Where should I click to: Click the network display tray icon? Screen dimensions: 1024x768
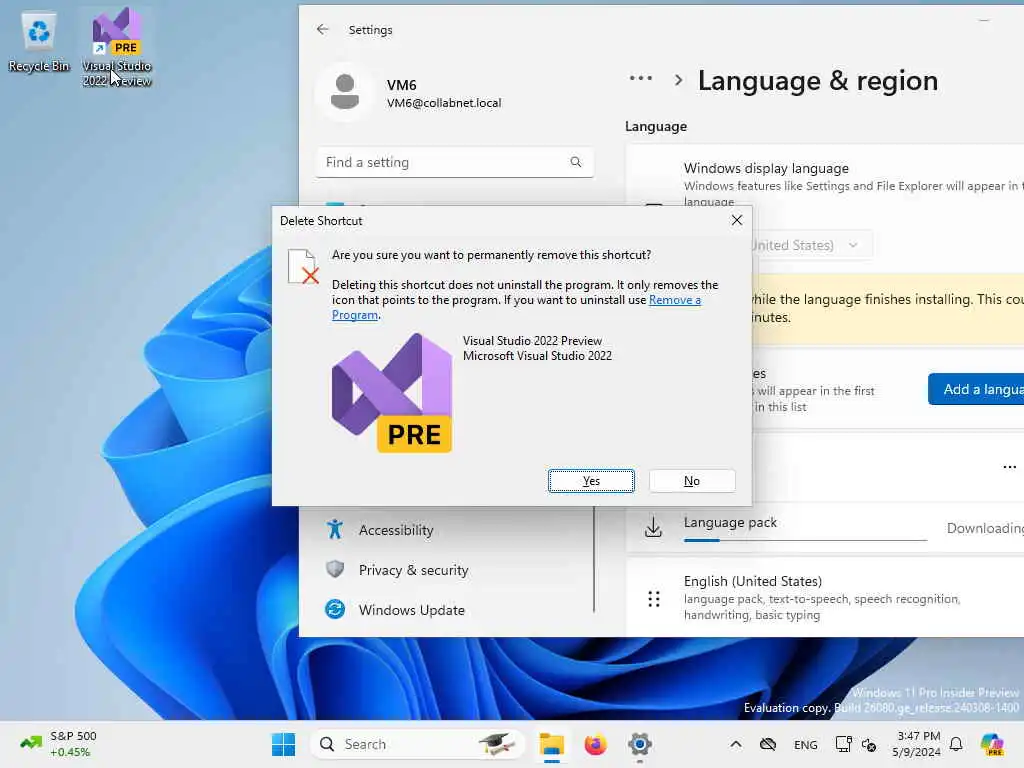click(843, 744)
